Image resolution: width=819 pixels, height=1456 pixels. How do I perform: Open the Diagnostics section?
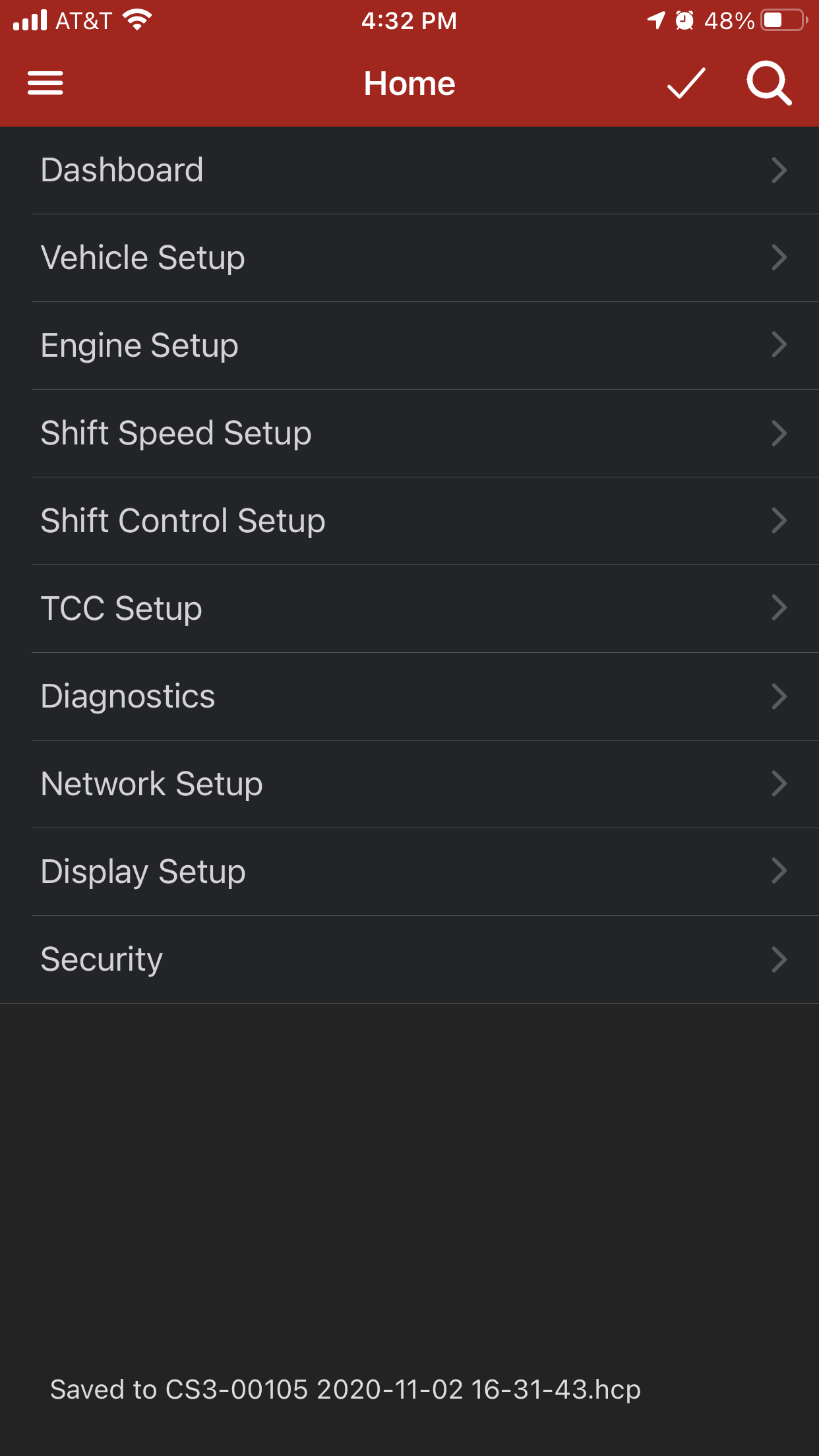(x=128, y=696)
